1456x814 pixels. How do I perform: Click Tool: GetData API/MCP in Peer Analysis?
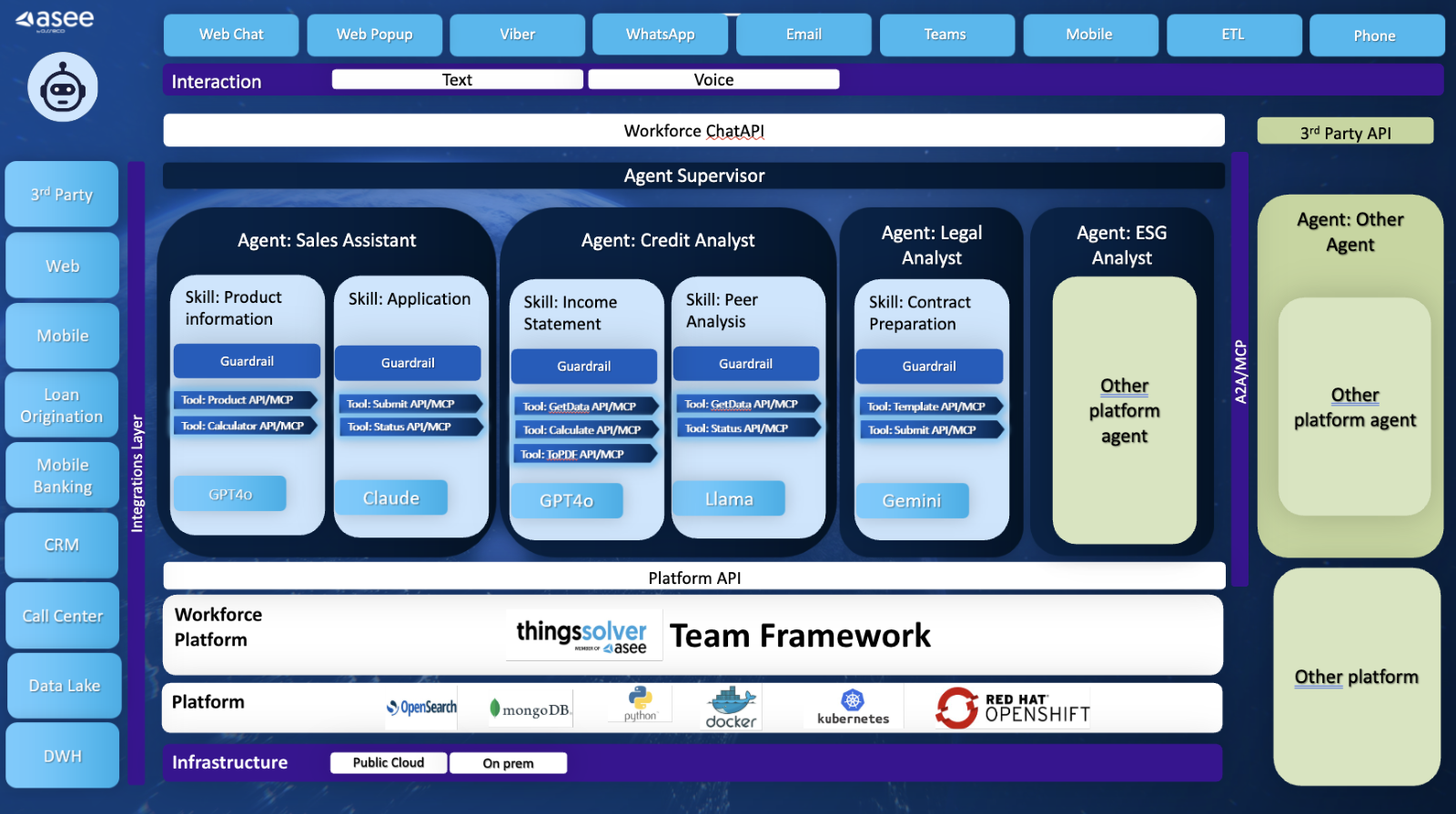(x=749, y=404)
